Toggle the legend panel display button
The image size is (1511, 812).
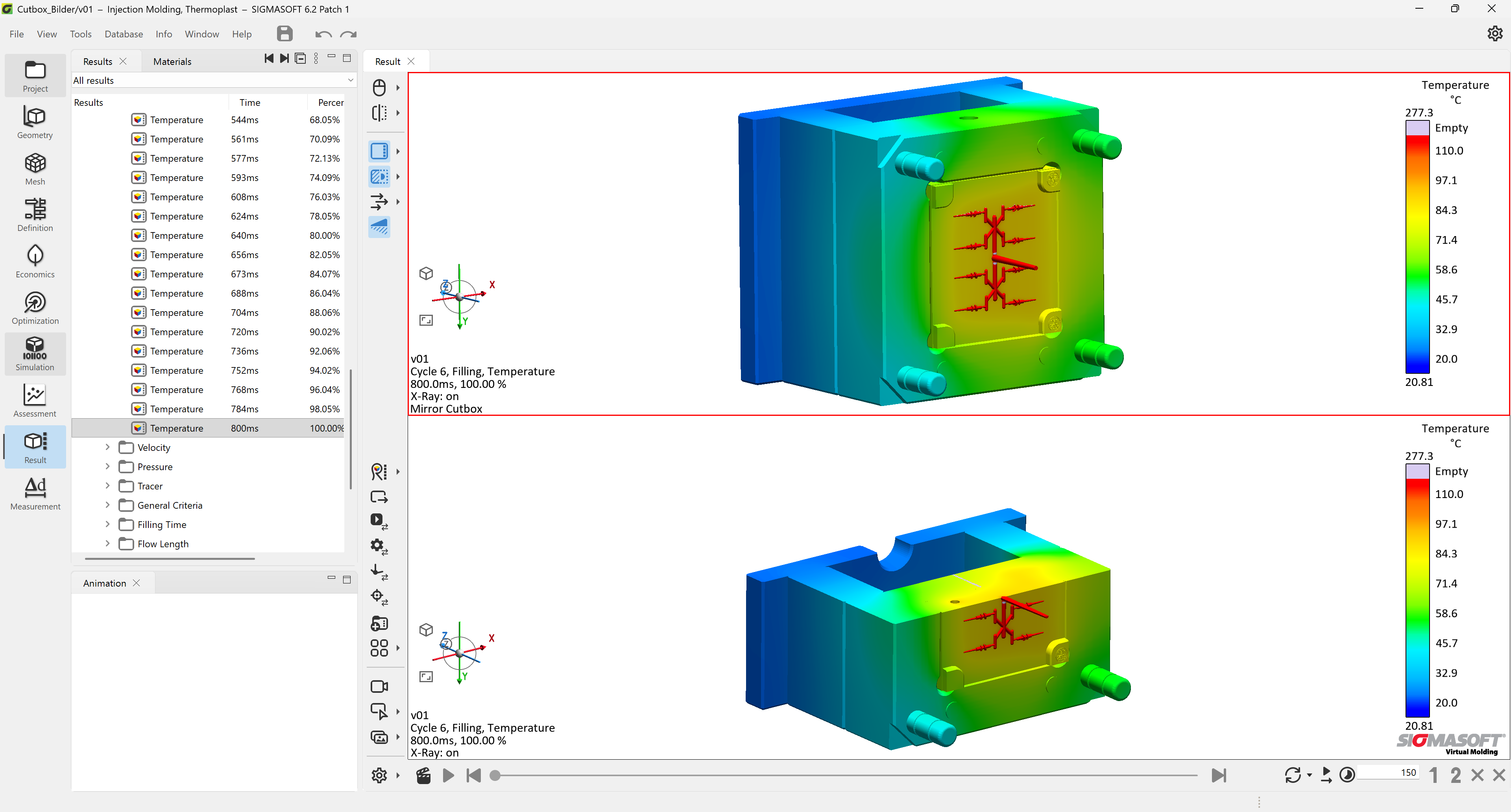pyautogui.click(x=379, y=151)
